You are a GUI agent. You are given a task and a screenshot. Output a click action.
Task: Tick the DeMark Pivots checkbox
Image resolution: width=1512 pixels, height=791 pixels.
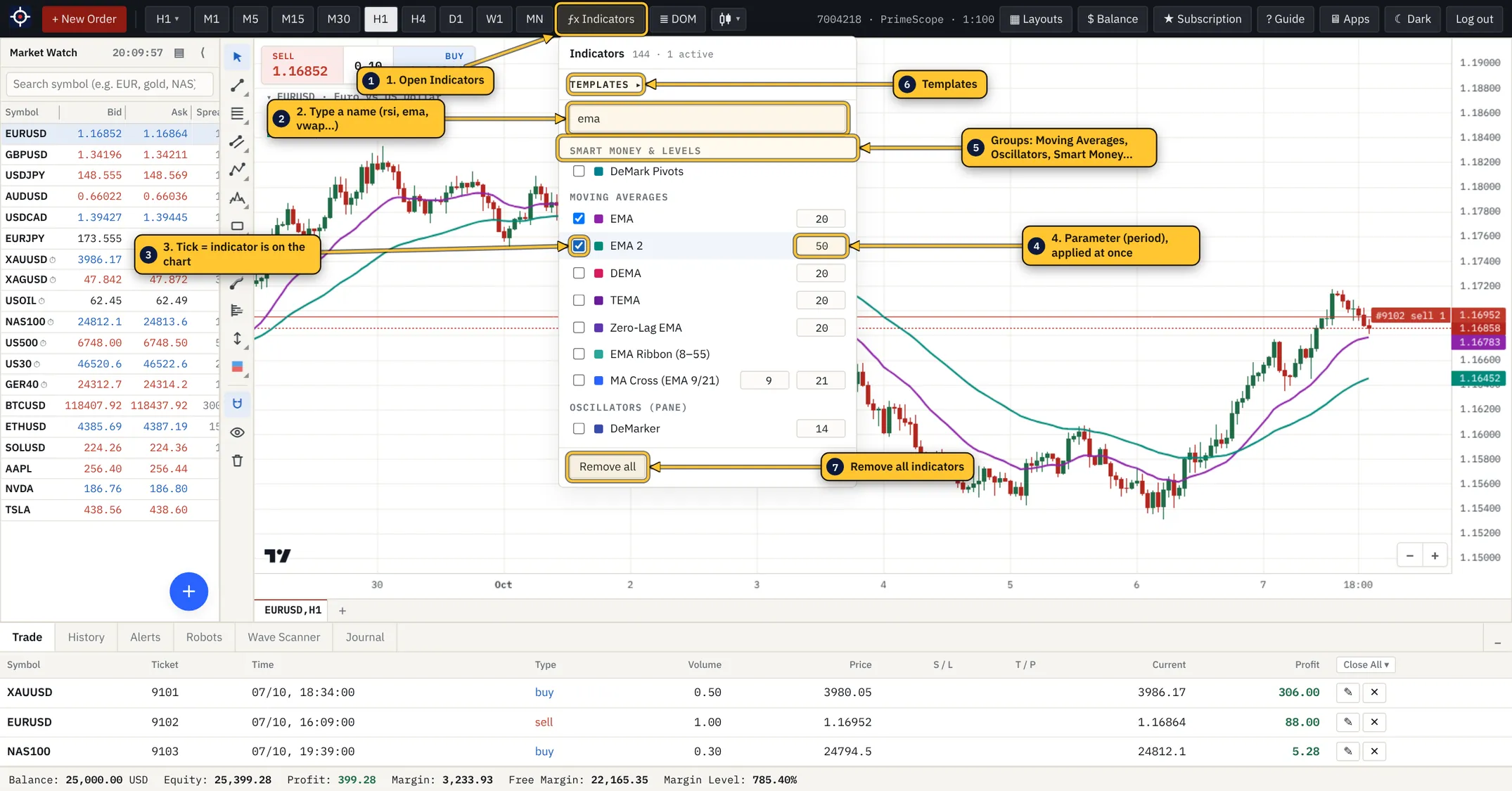click(x=579, y=172)
